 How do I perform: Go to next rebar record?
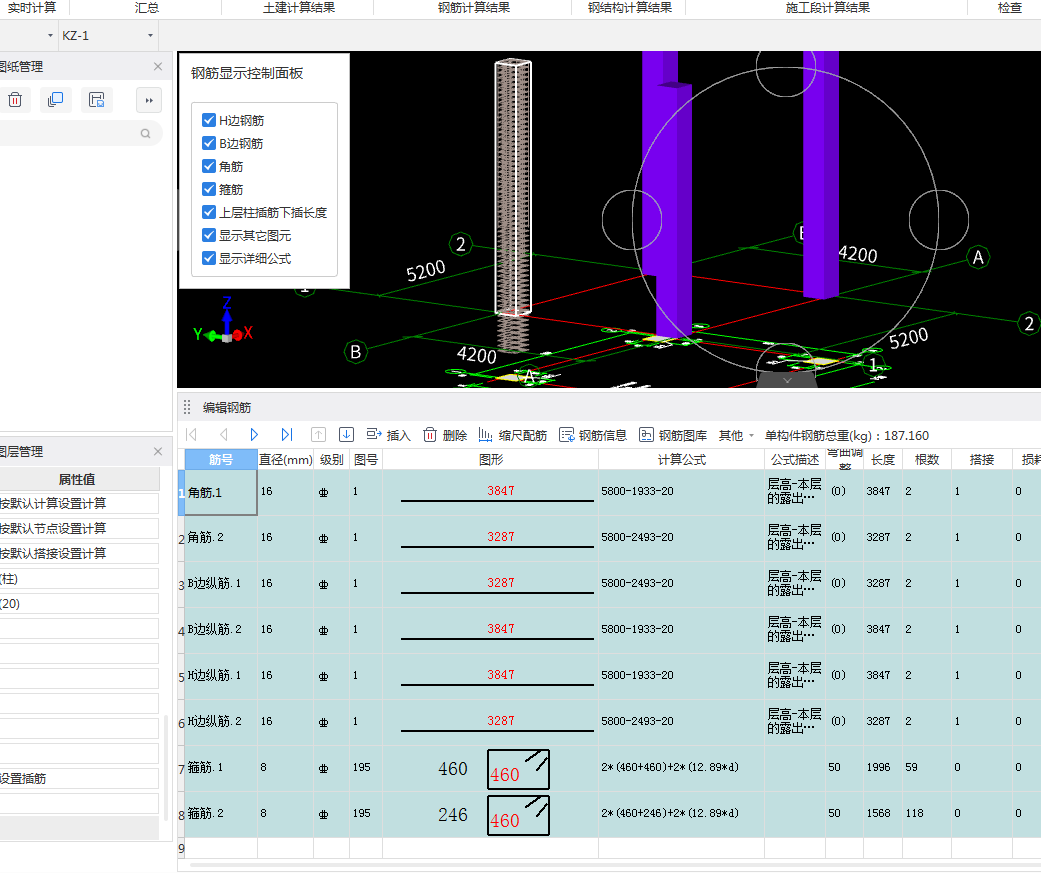[254, 435]
